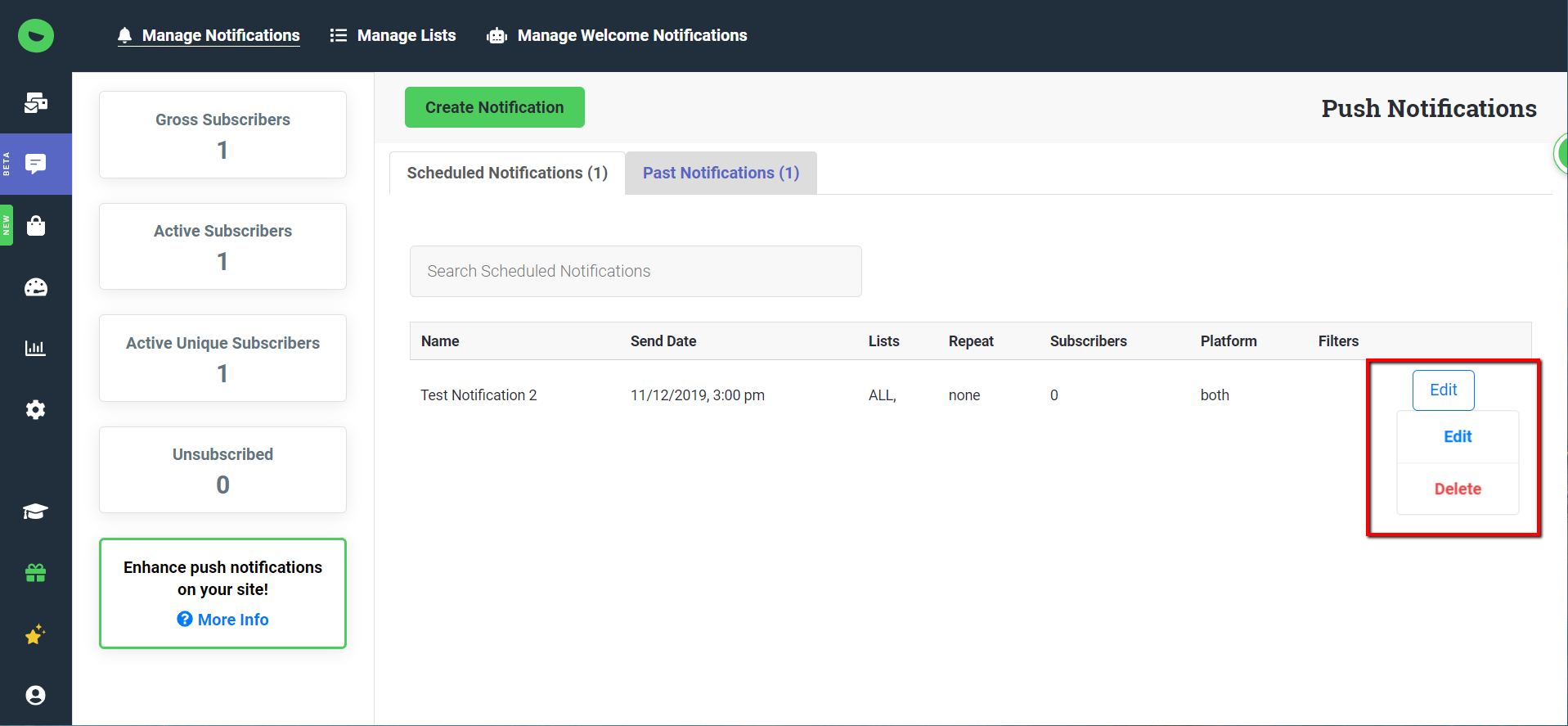Select the Scheduled Notifications tab
Screen dimensions: 1568x726
click(x=507, y=173)
